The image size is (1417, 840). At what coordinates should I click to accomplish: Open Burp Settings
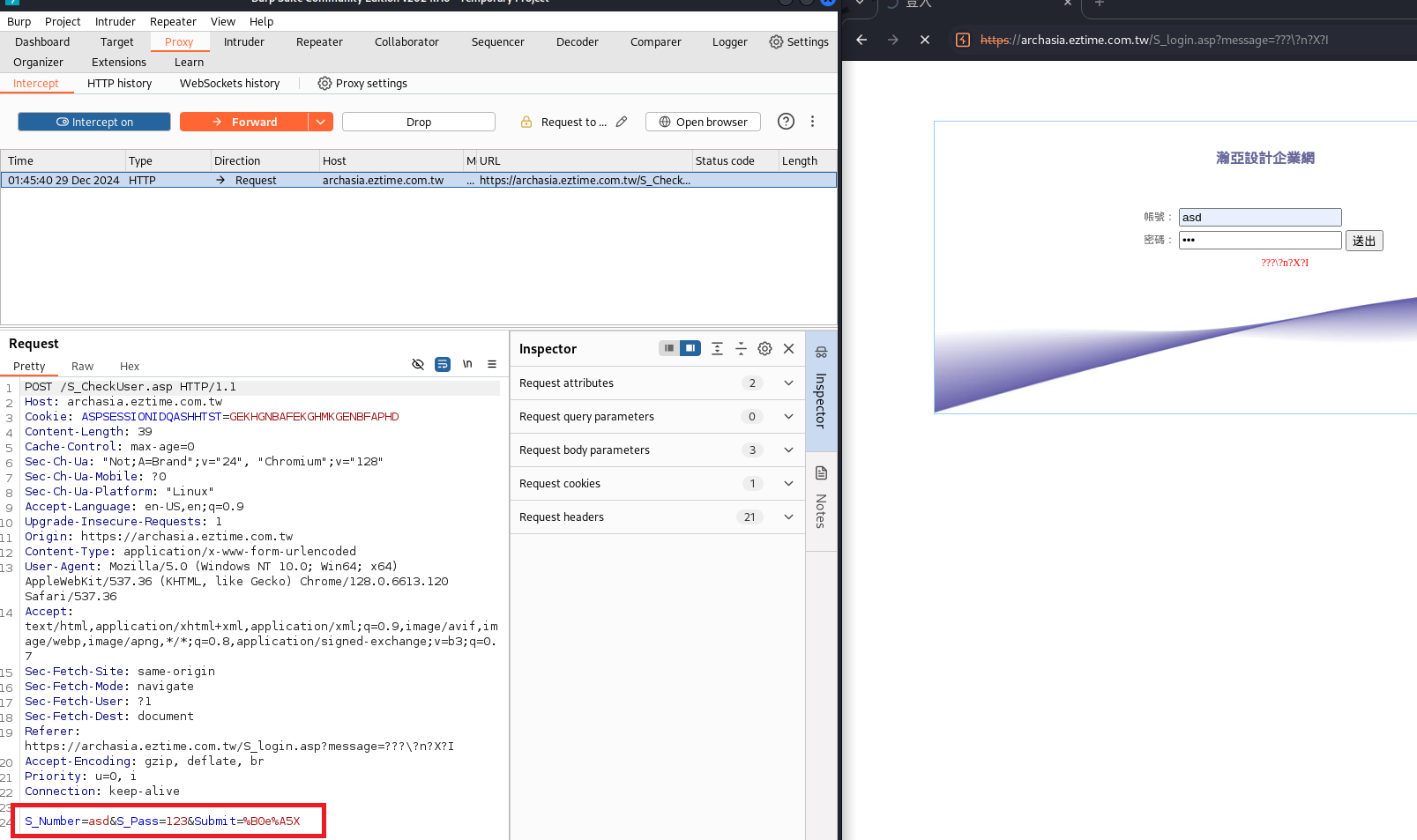tap(799, 41)
